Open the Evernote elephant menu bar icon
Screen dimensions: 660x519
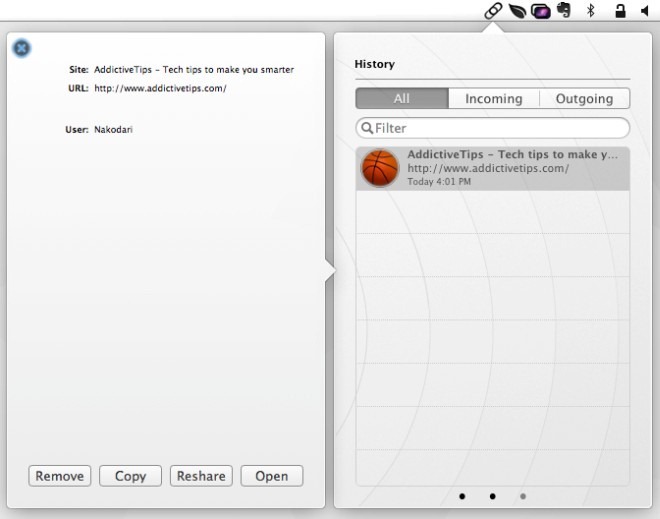pos(564,10)
